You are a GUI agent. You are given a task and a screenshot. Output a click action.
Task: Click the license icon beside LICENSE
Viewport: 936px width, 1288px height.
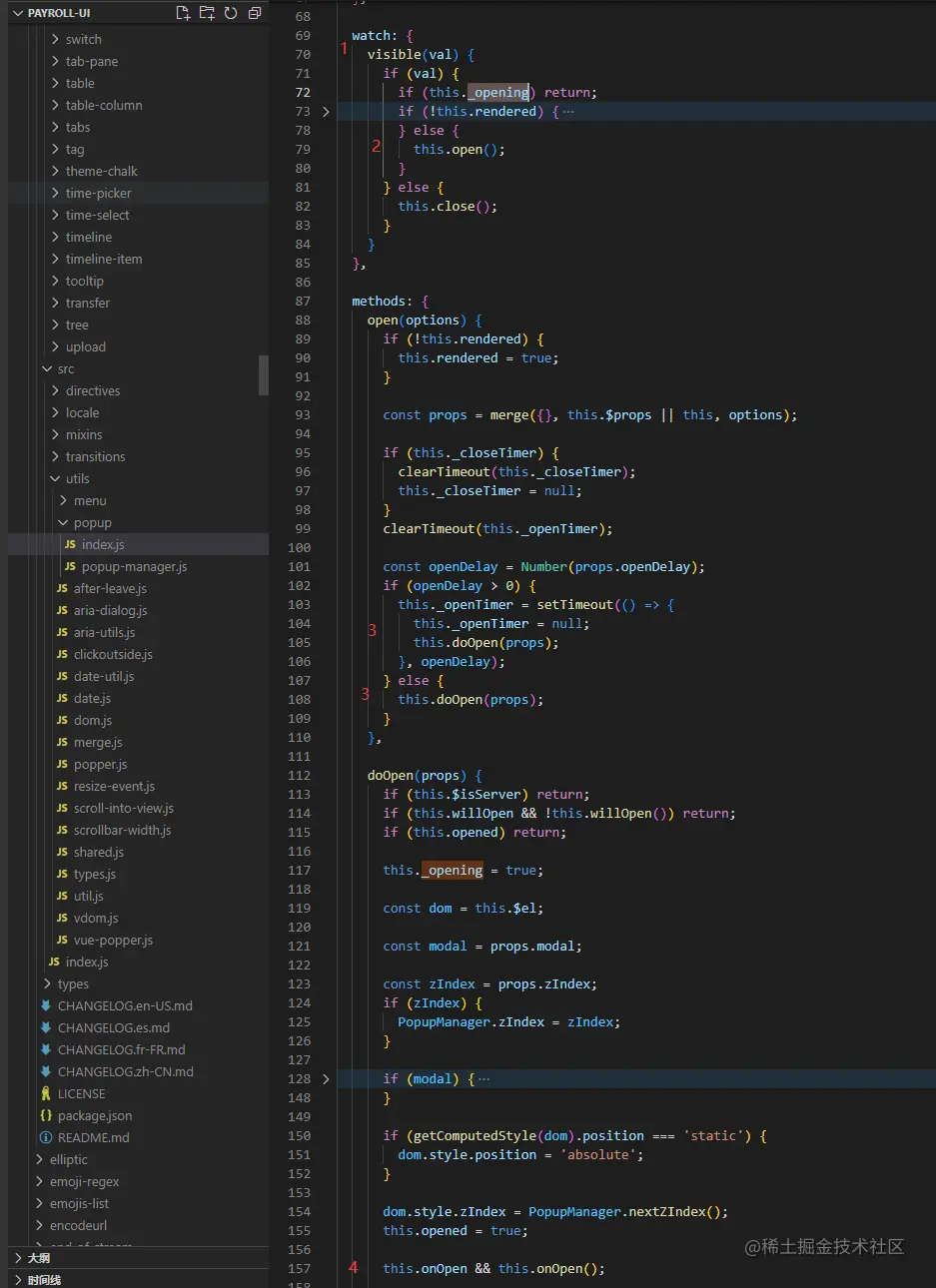(x=46, y=1093)
